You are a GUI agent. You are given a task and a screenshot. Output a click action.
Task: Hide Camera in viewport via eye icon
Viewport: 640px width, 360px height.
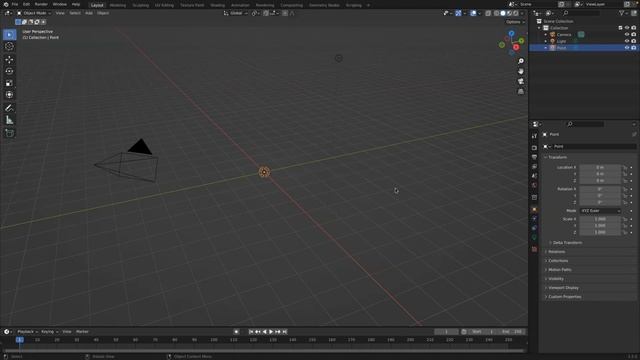(627, 34)
